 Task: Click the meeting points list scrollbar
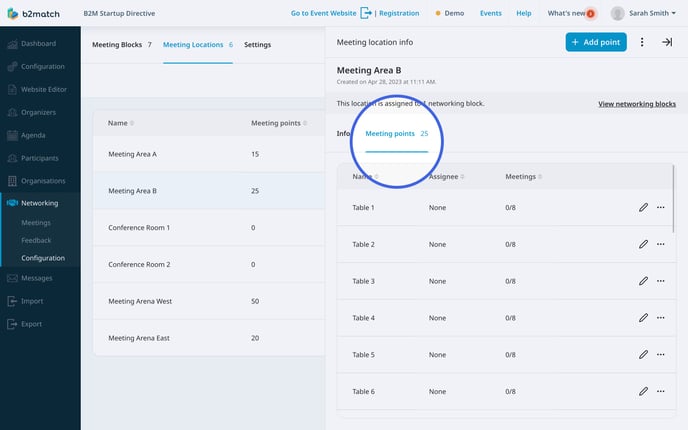674,198
